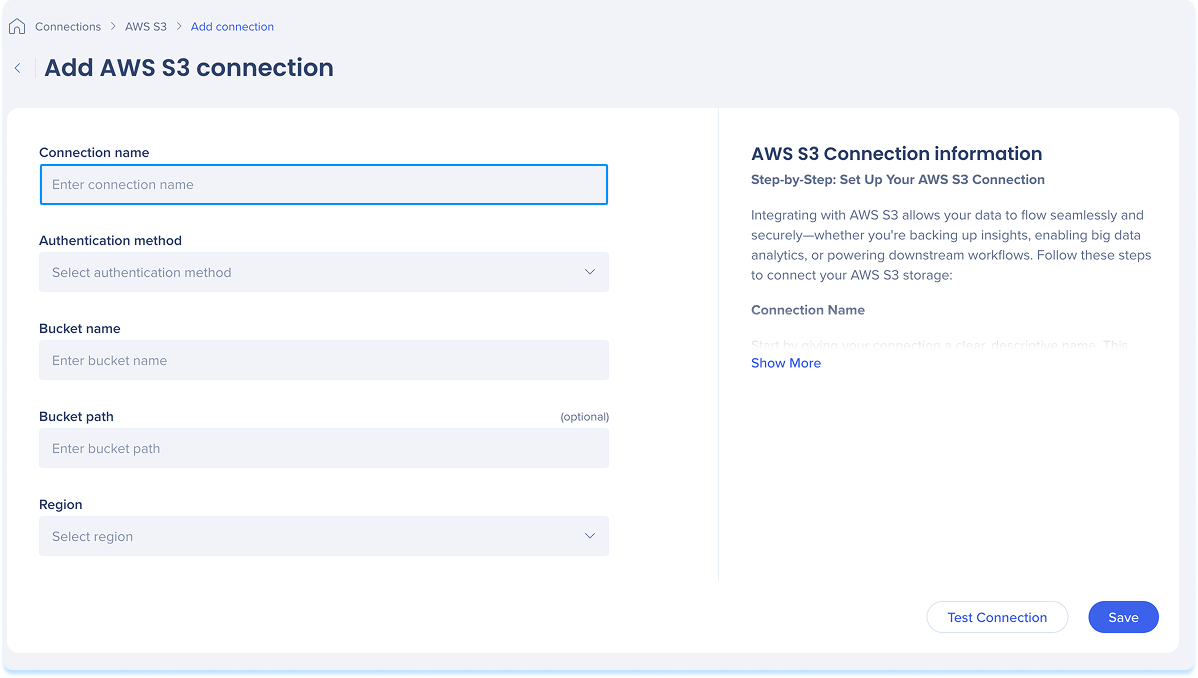Screen dimensions: 1198x678
Task: Expand the authentication method chevron arrow
Action: pyautogui.click(x=590, y=272)
